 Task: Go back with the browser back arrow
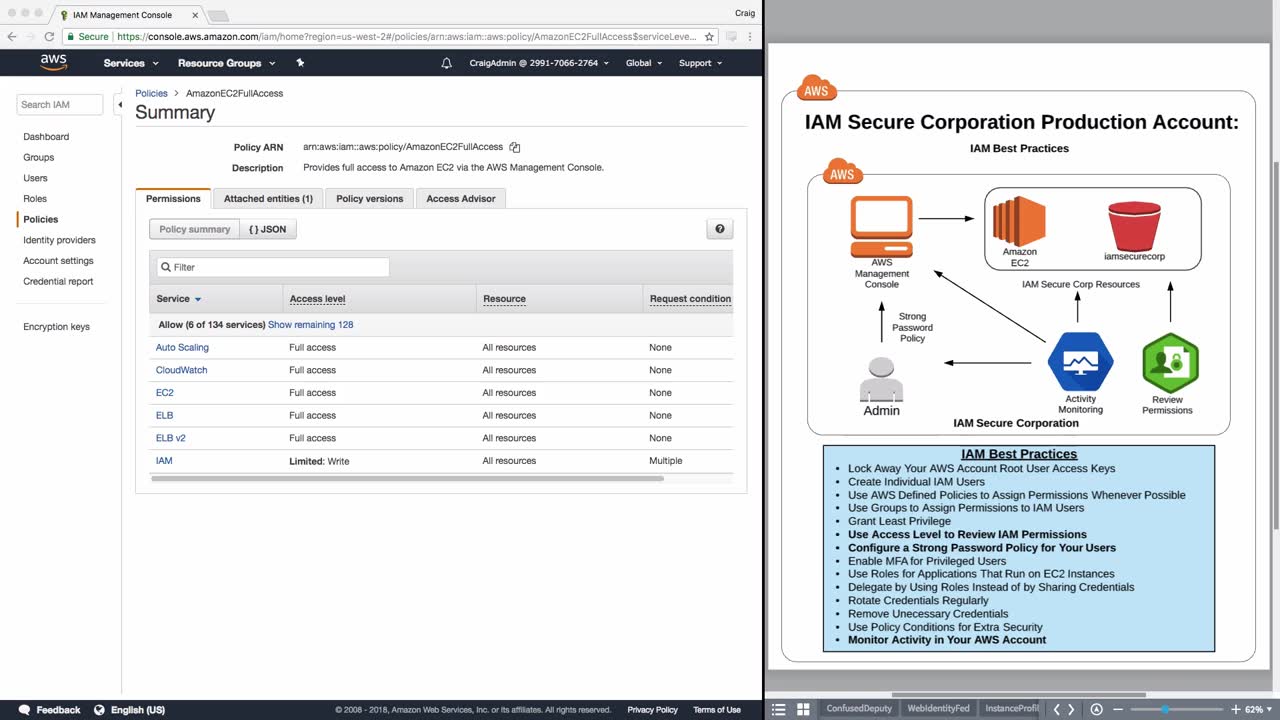point(12,36)
